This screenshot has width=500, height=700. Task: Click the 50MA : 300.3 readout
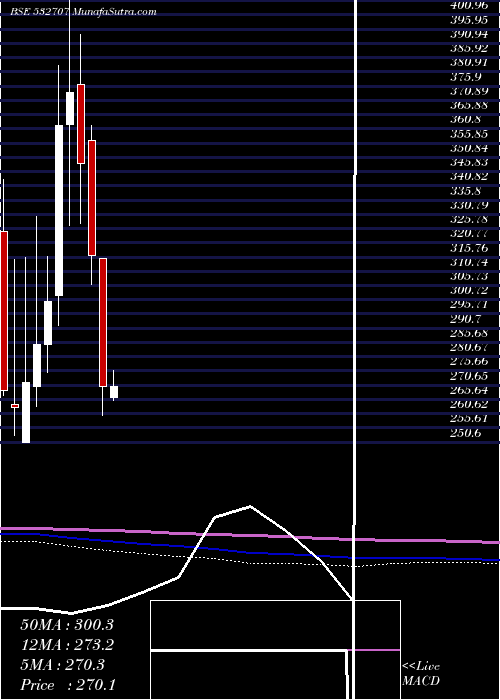click(x=67, y=625)
